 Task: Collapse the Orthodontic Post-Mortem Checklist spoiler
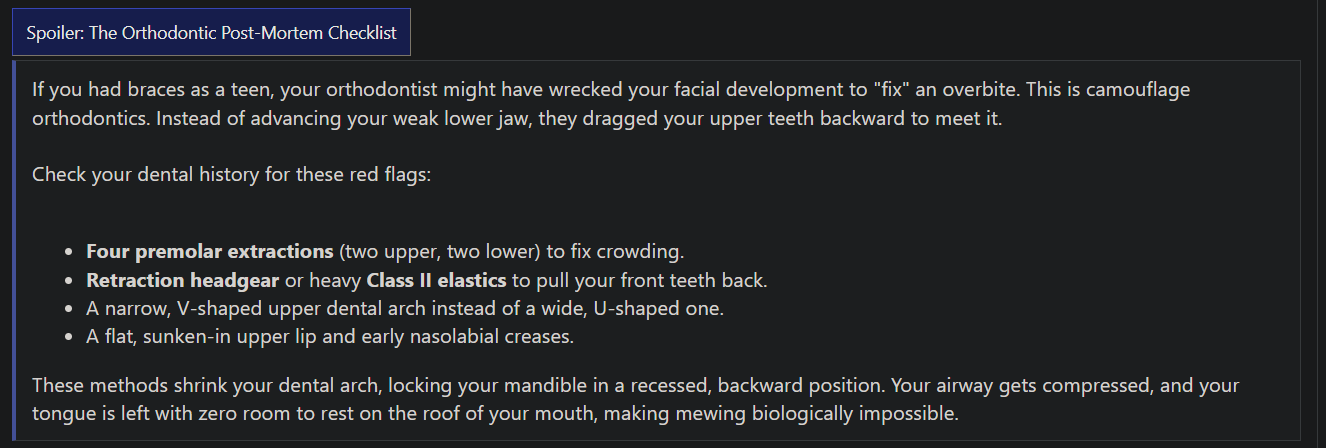[x=211, y=32]
